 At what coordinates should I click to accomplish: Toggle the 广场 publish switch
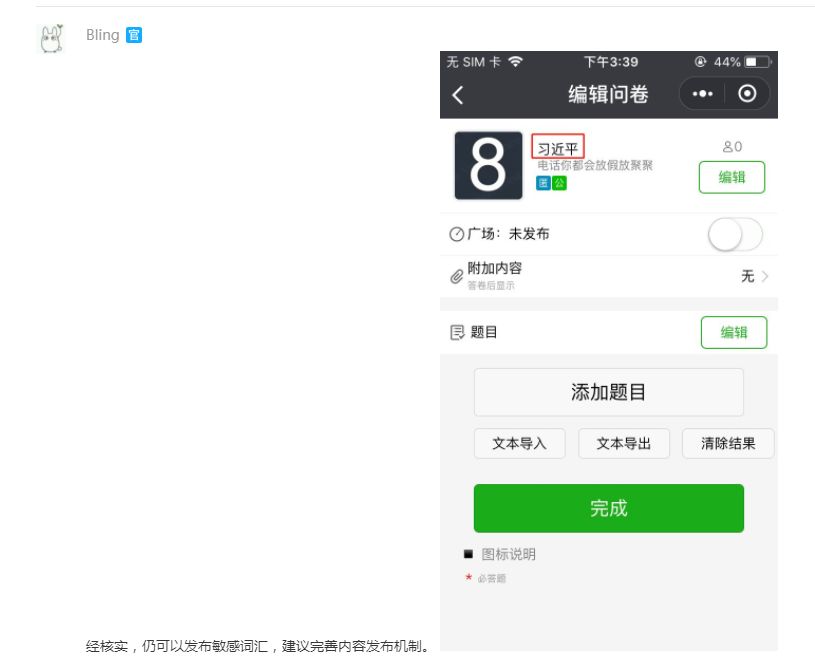coord(735,234)
